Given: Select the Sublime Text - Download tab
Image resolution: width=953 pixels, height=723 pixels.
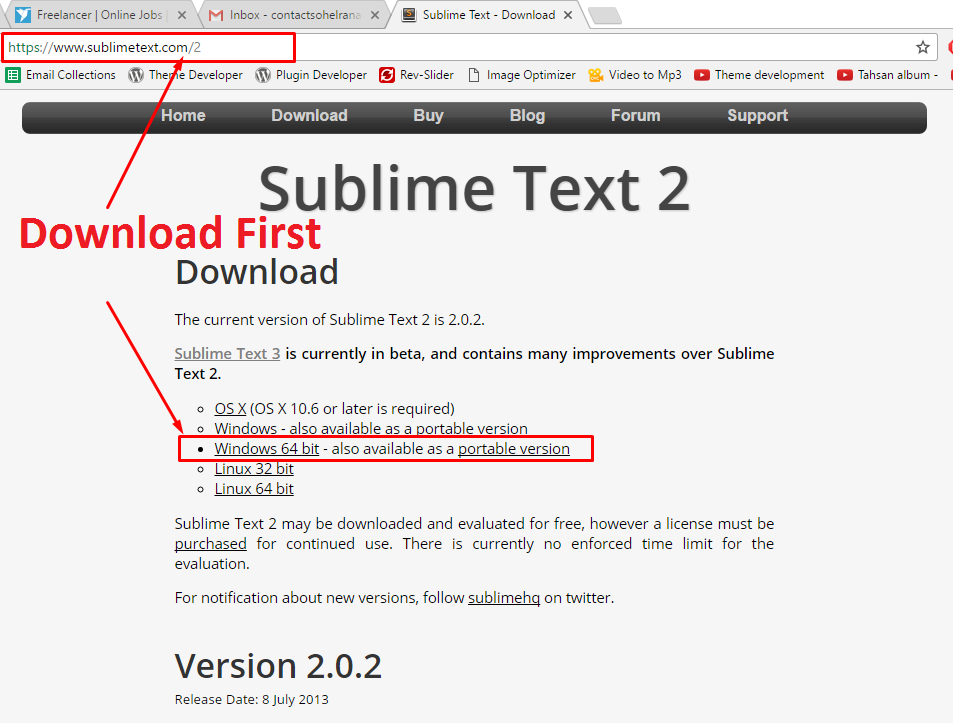Looking at the screenshot, I should [489, 15].
